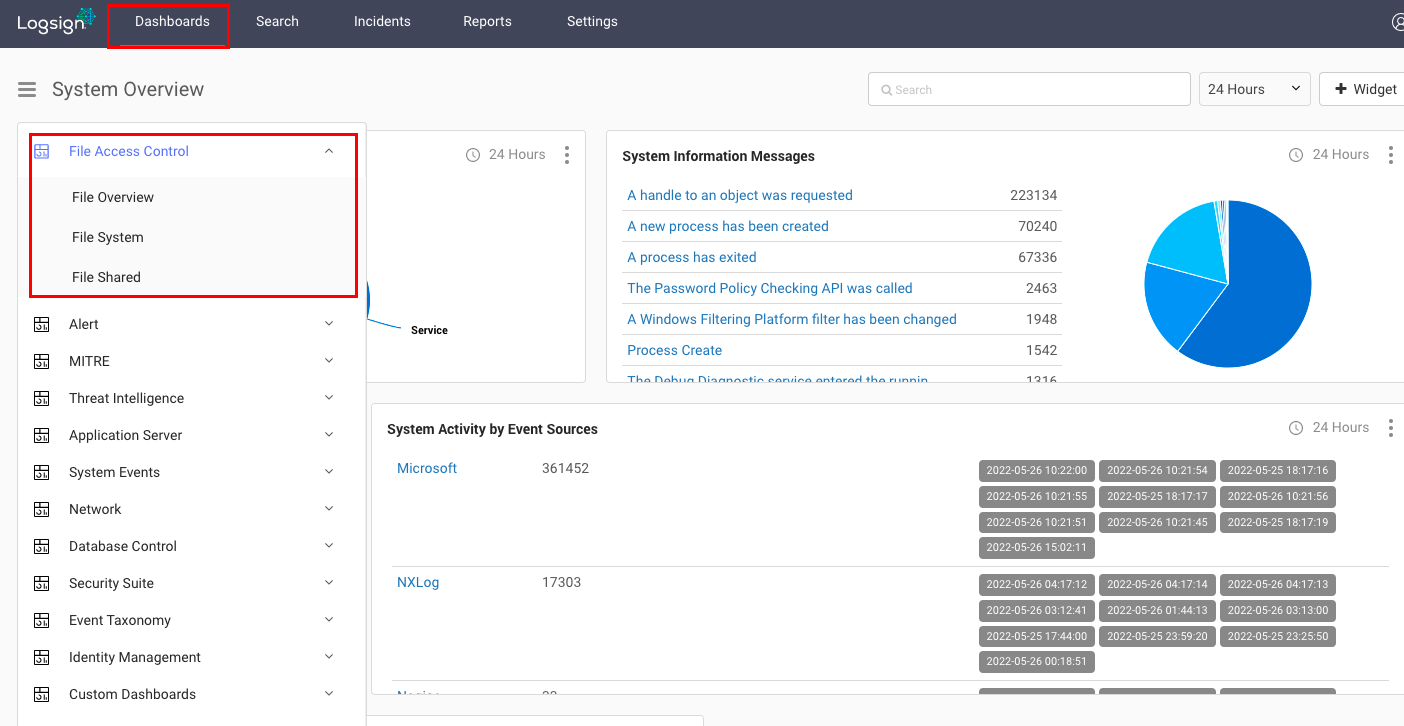Collapse the File Access Control section
This screenshot has height=726, width=1404.
(x=329, y=149)
